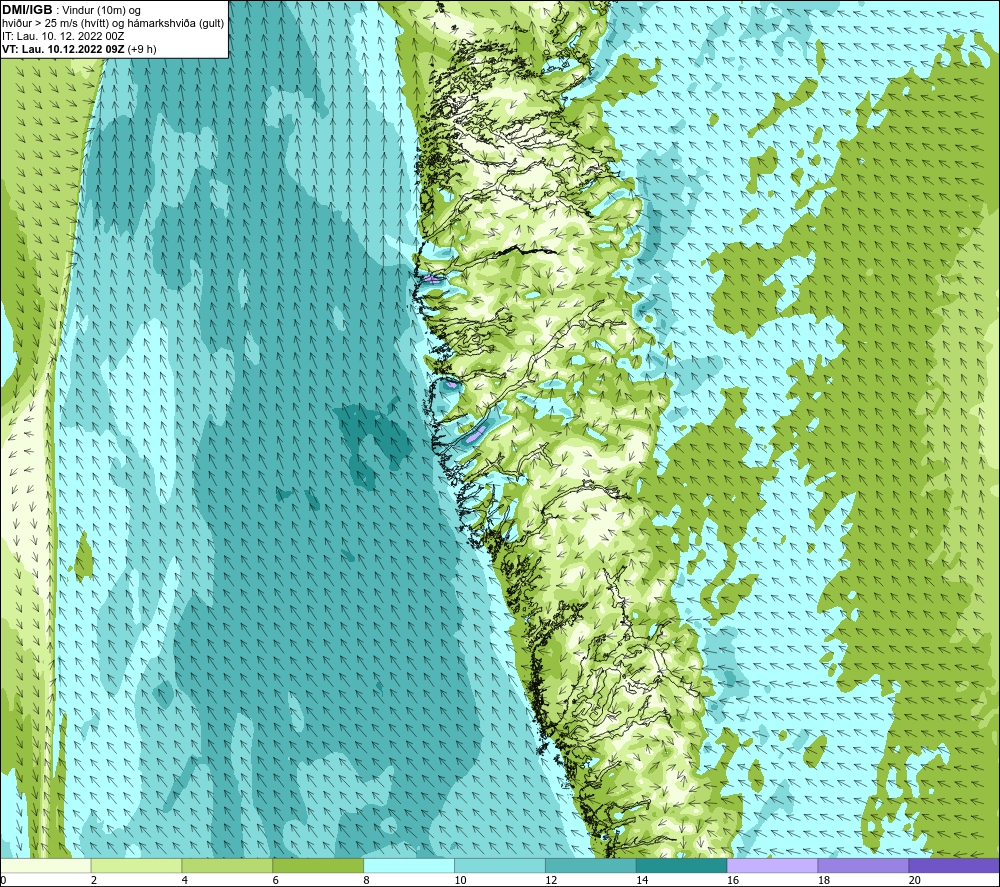Click the 'hviður > 25 m/s' description line
The image size is (1000, 887).
tap(113, 23)
